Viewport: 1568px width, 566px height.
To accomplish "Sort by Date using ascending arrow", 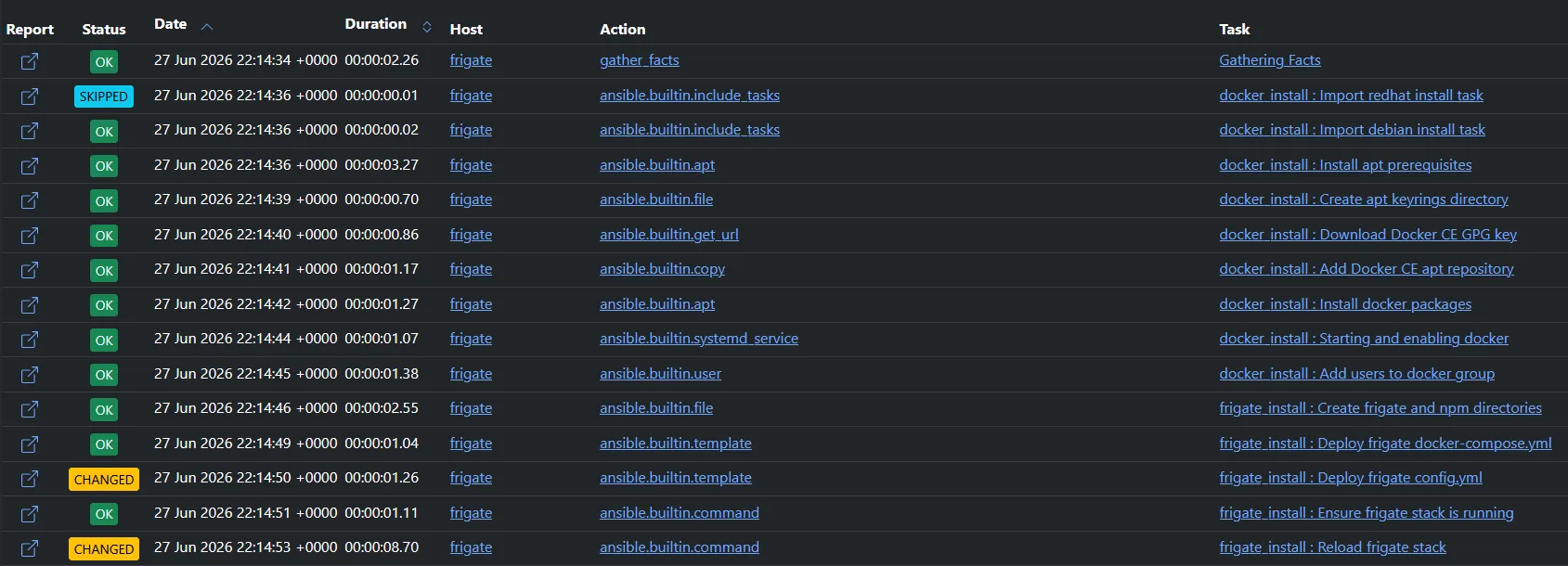I will [x=207, y=27].
